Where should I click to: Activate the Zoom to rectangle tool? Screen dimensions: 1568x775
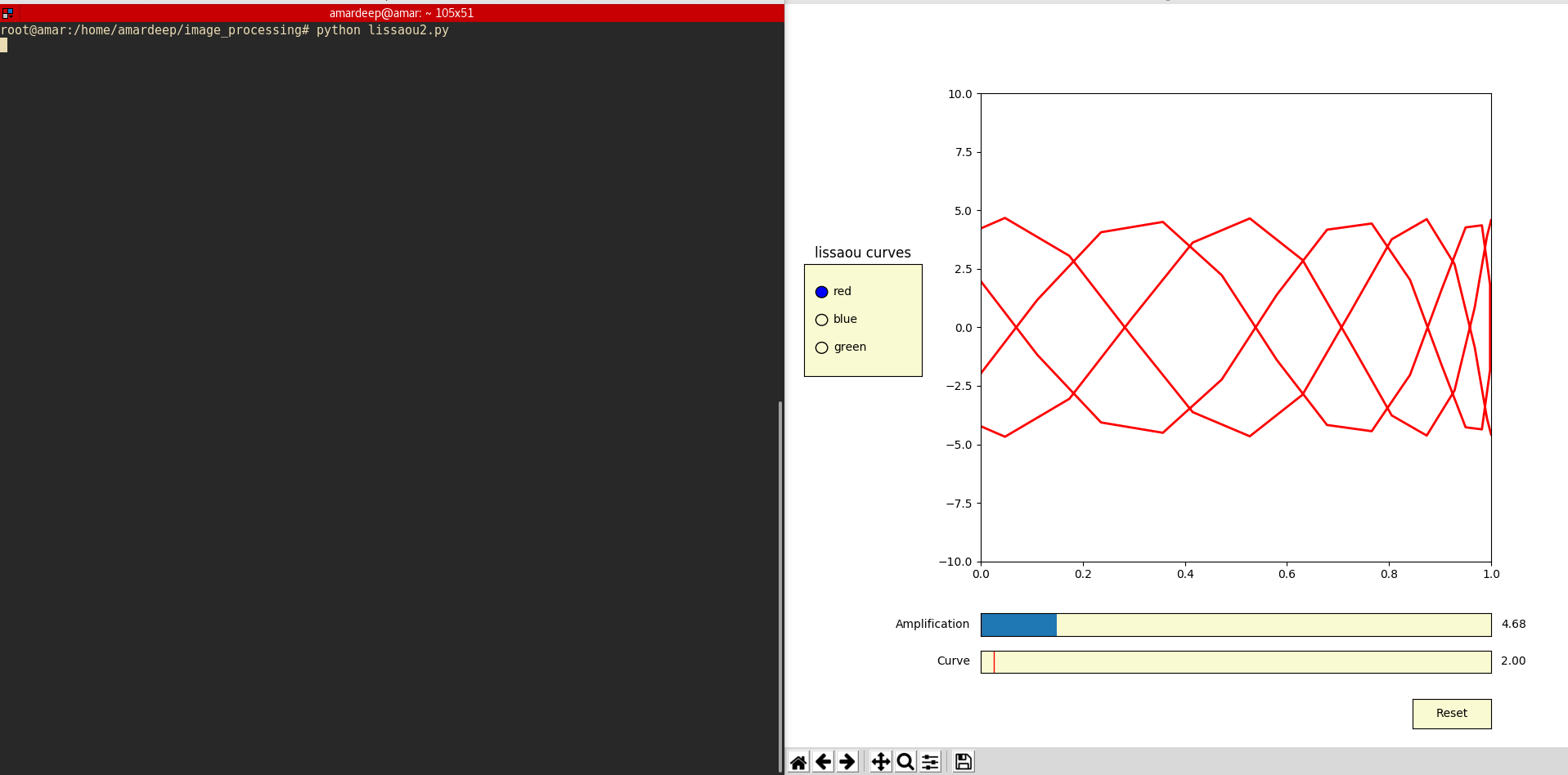905,762
